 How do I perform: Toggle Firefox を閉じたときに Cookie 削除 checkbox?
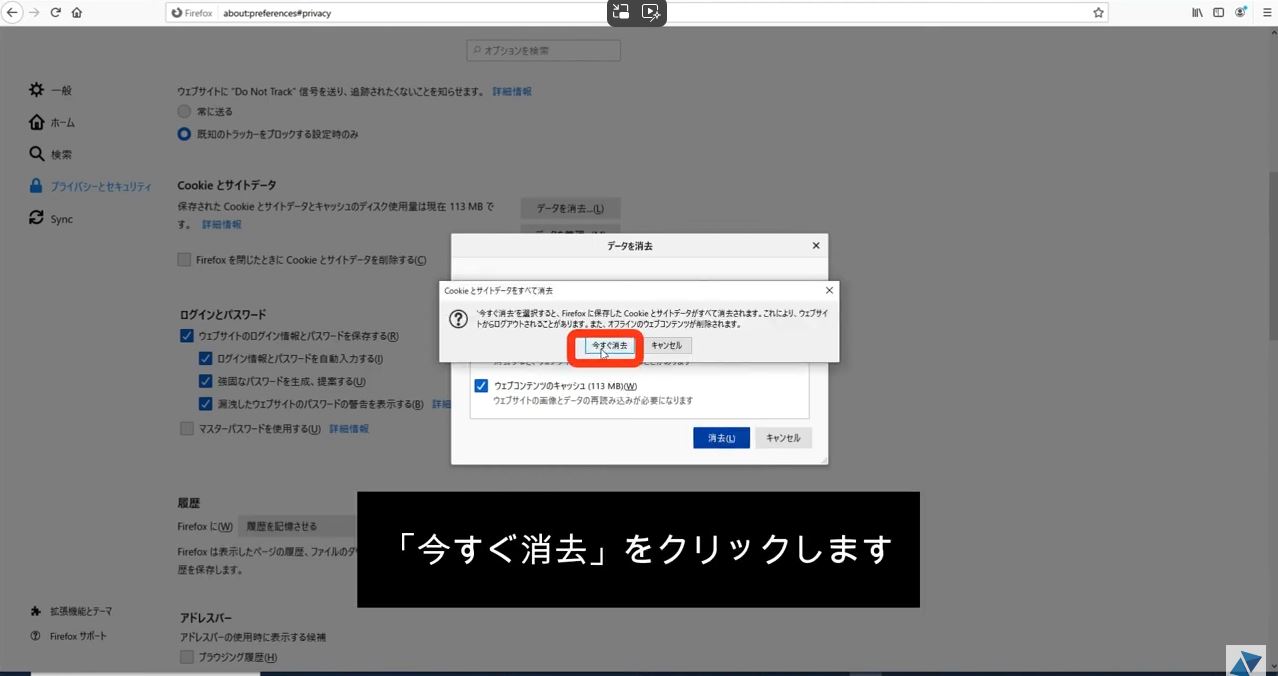point(184,260)
